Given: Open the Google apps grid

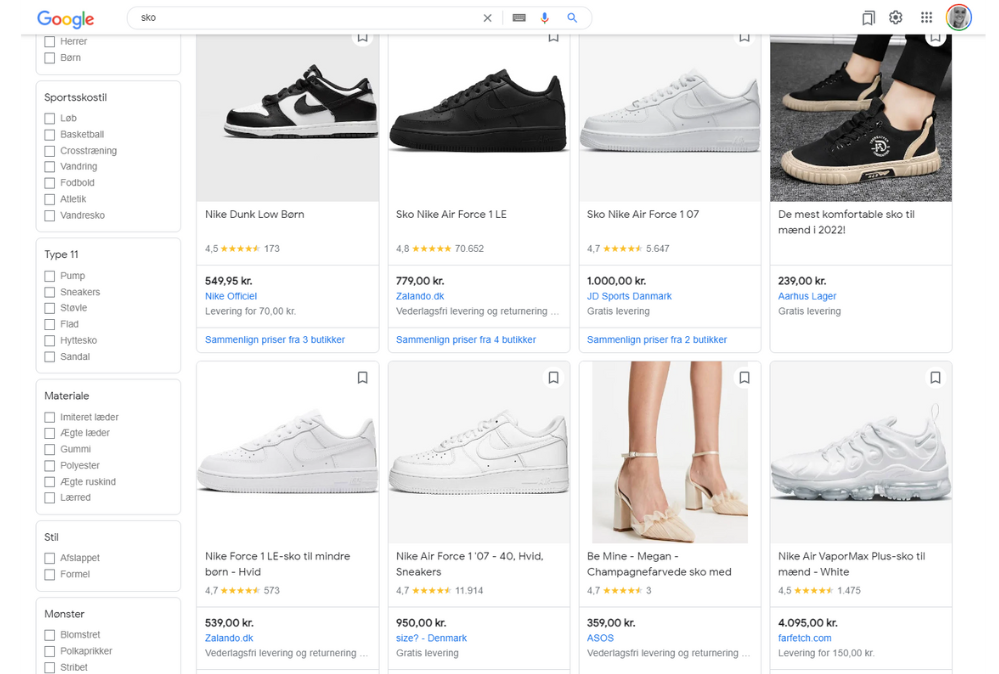Looking at the screenshot, I should (x=926, y=18).
